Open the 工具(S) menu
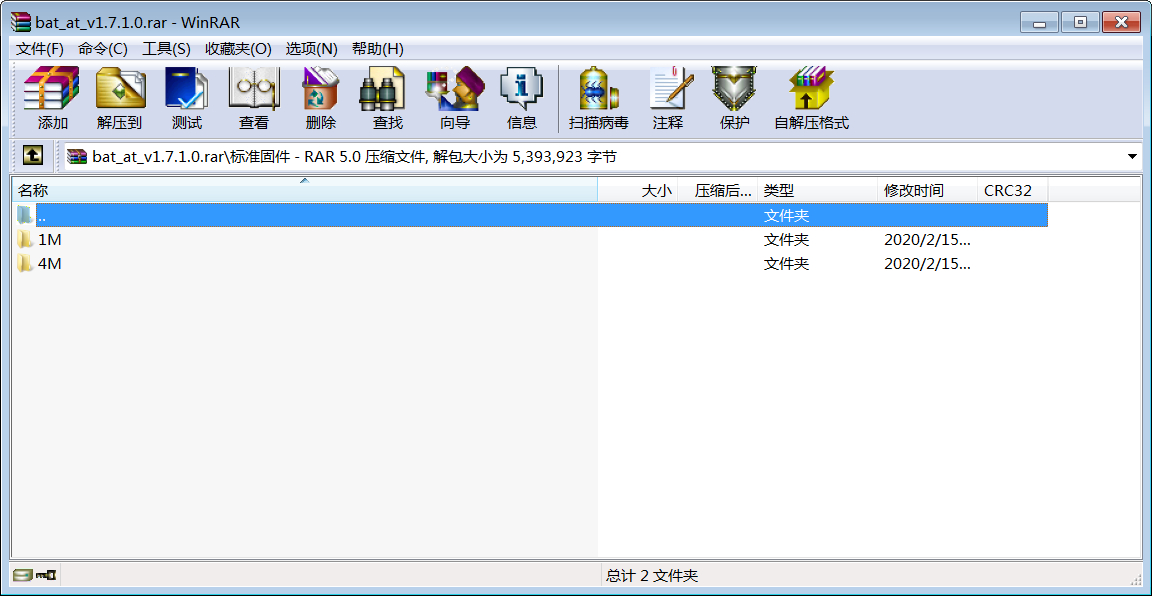This screenshot has width=1152, height=596. [x=166, y=49]
